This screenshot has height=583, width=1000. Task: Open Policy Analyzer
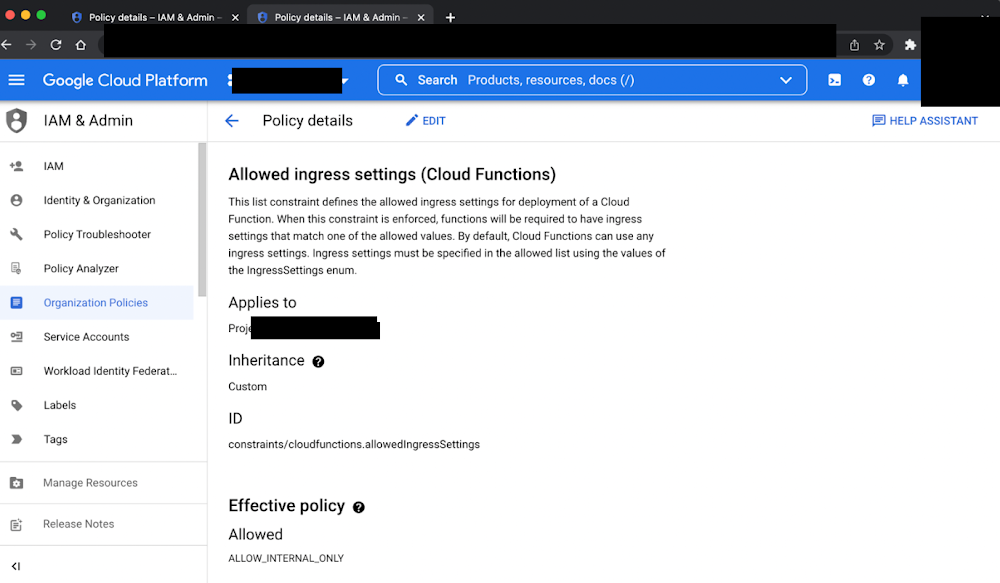pyautogui.click(x=97, y=269)
